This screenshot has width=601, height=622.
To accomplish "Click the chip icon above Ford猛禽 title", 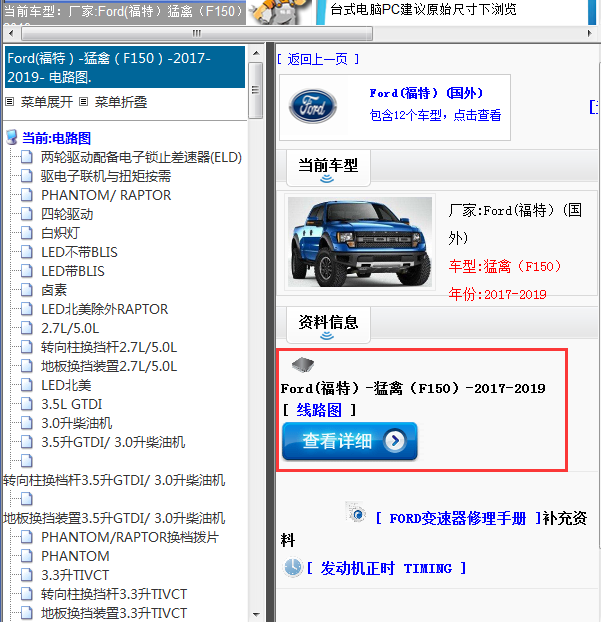I will coord(303,364).
